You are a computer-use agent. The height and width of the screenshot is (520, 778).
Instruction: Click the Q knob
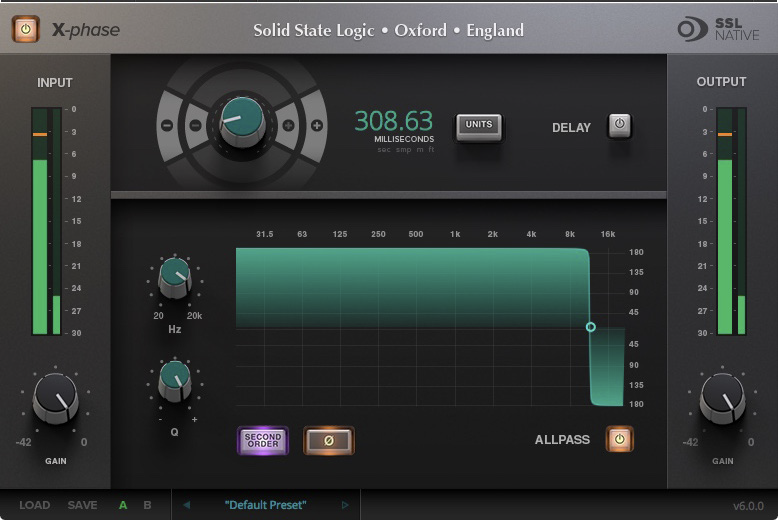pyautogui.click(x=175, y=381)
